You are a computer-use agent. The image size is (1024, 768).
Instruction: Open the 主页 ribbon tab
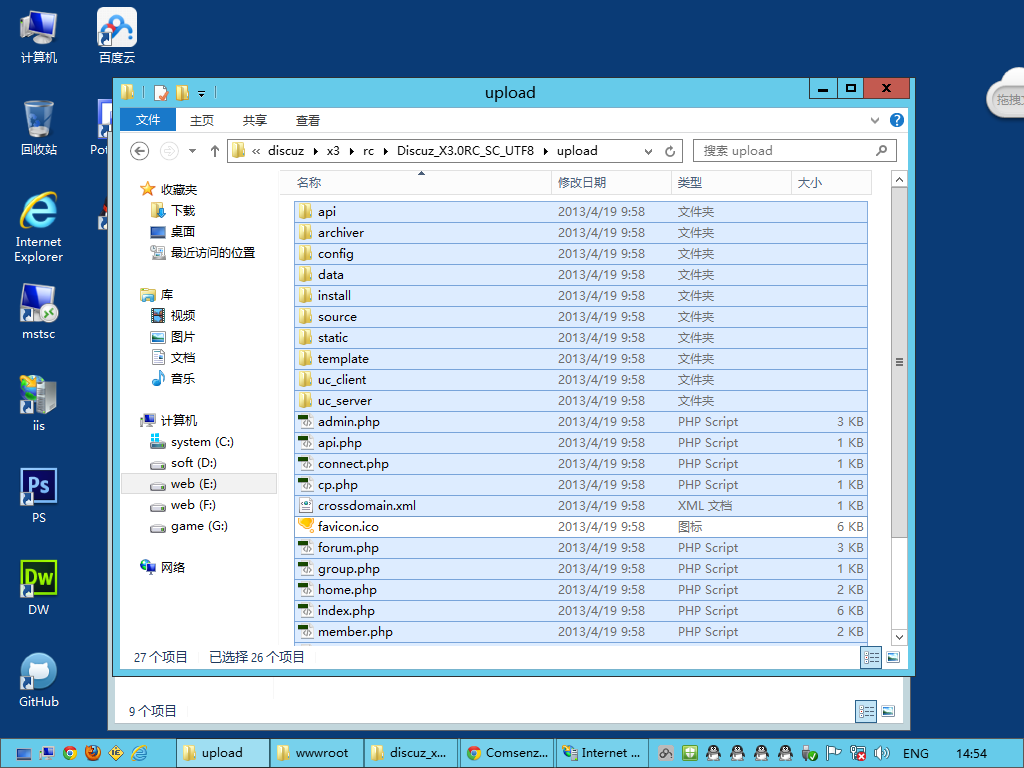(x=202, y=120)
